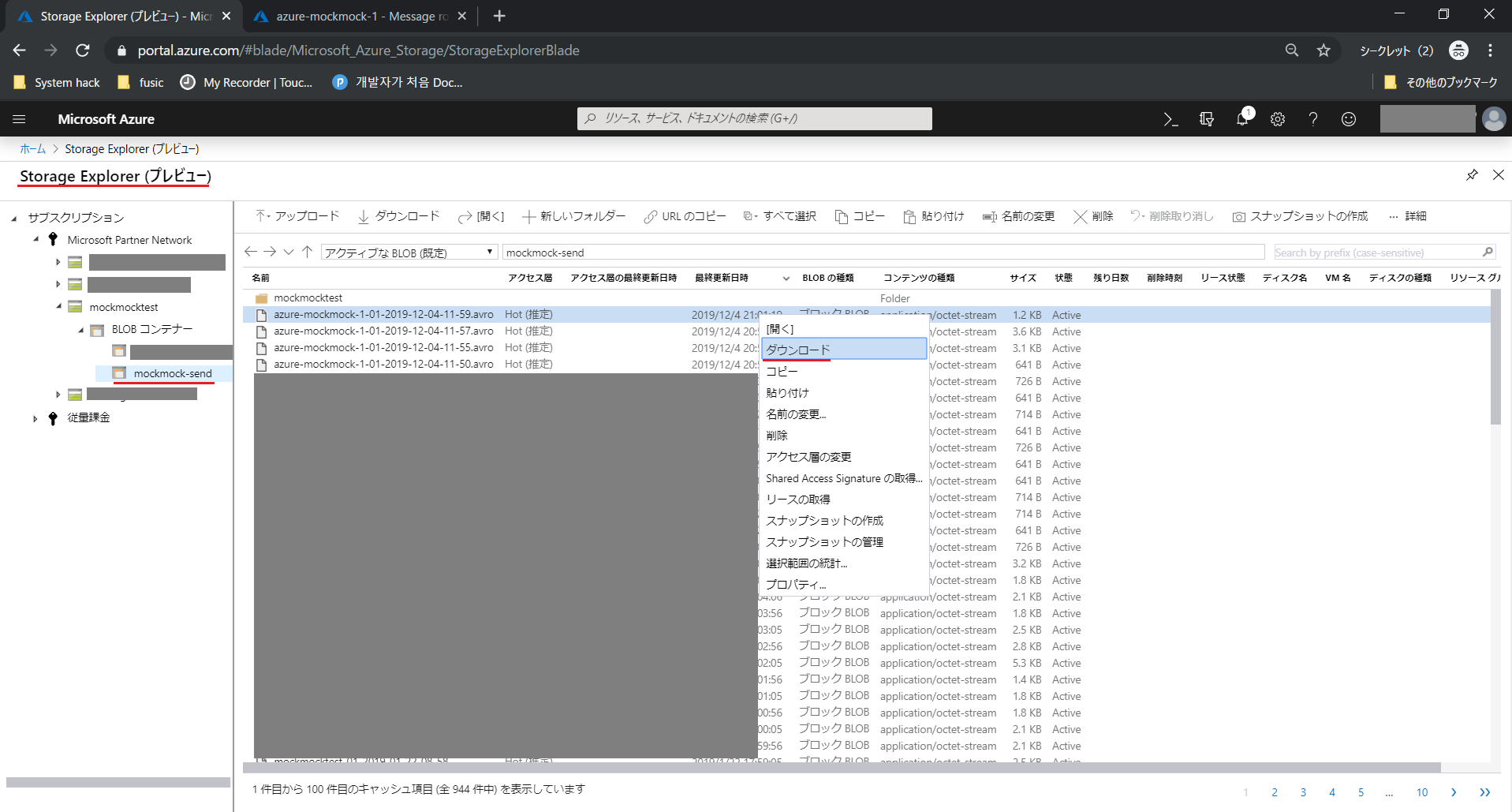Collapse the mockmocktest tree node
1512x812 pixels.
tap(58, 306)
